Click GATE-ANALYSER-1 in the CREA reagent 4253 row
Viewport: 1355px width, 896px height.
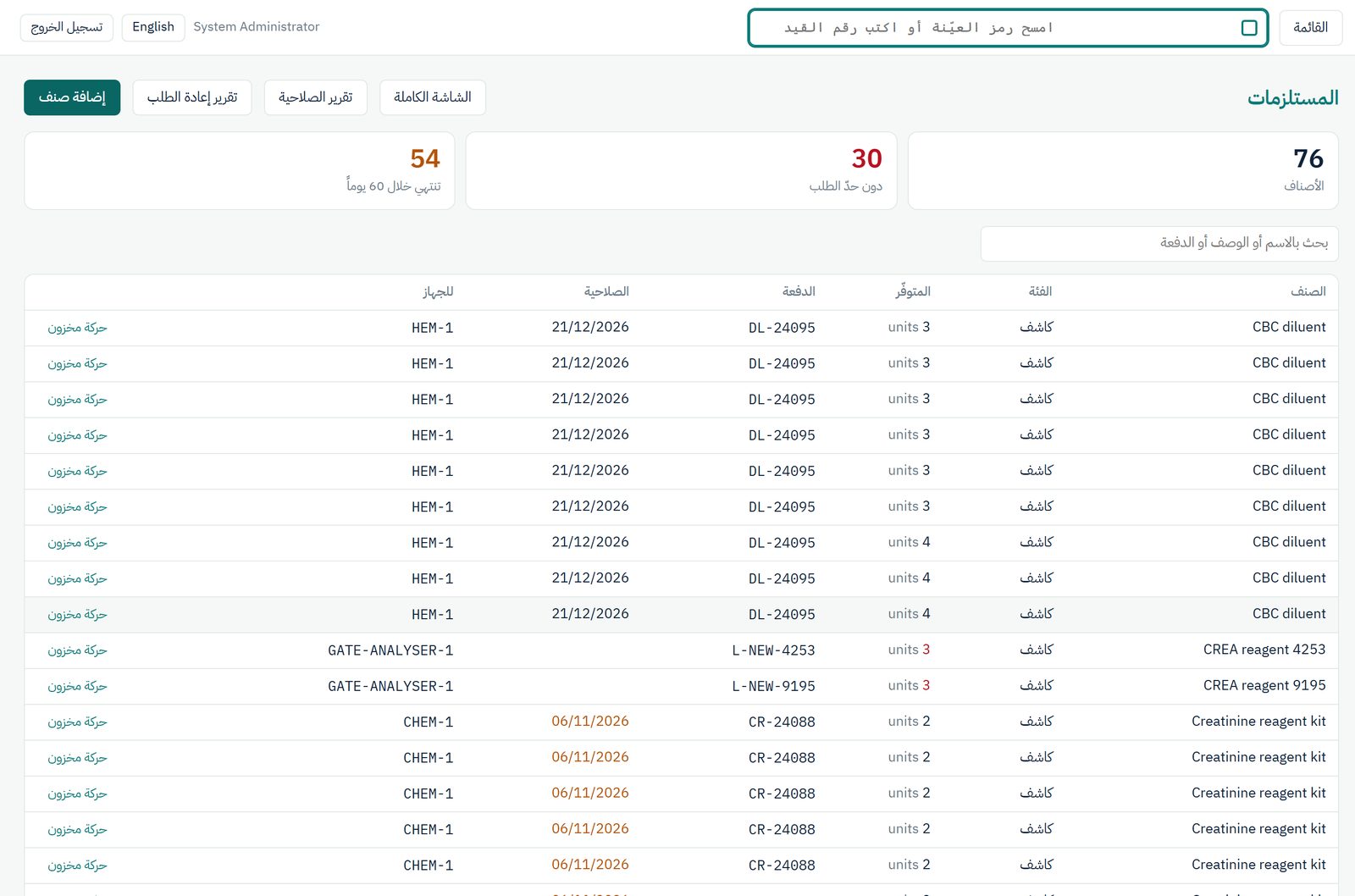click(x=390, y=650)
